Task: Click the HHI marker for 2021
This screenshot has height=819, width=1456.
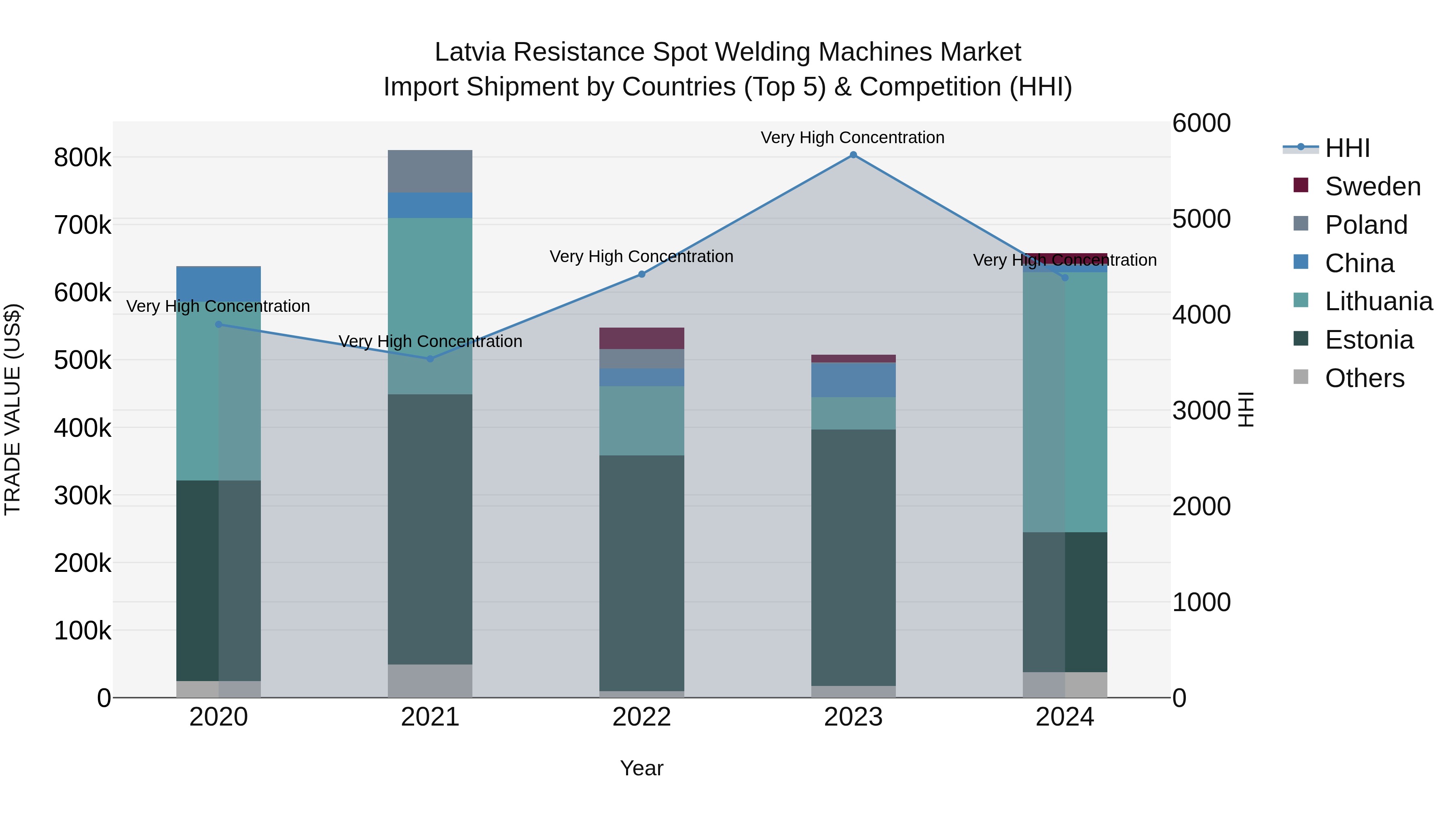Action: [x=430, y=359]
